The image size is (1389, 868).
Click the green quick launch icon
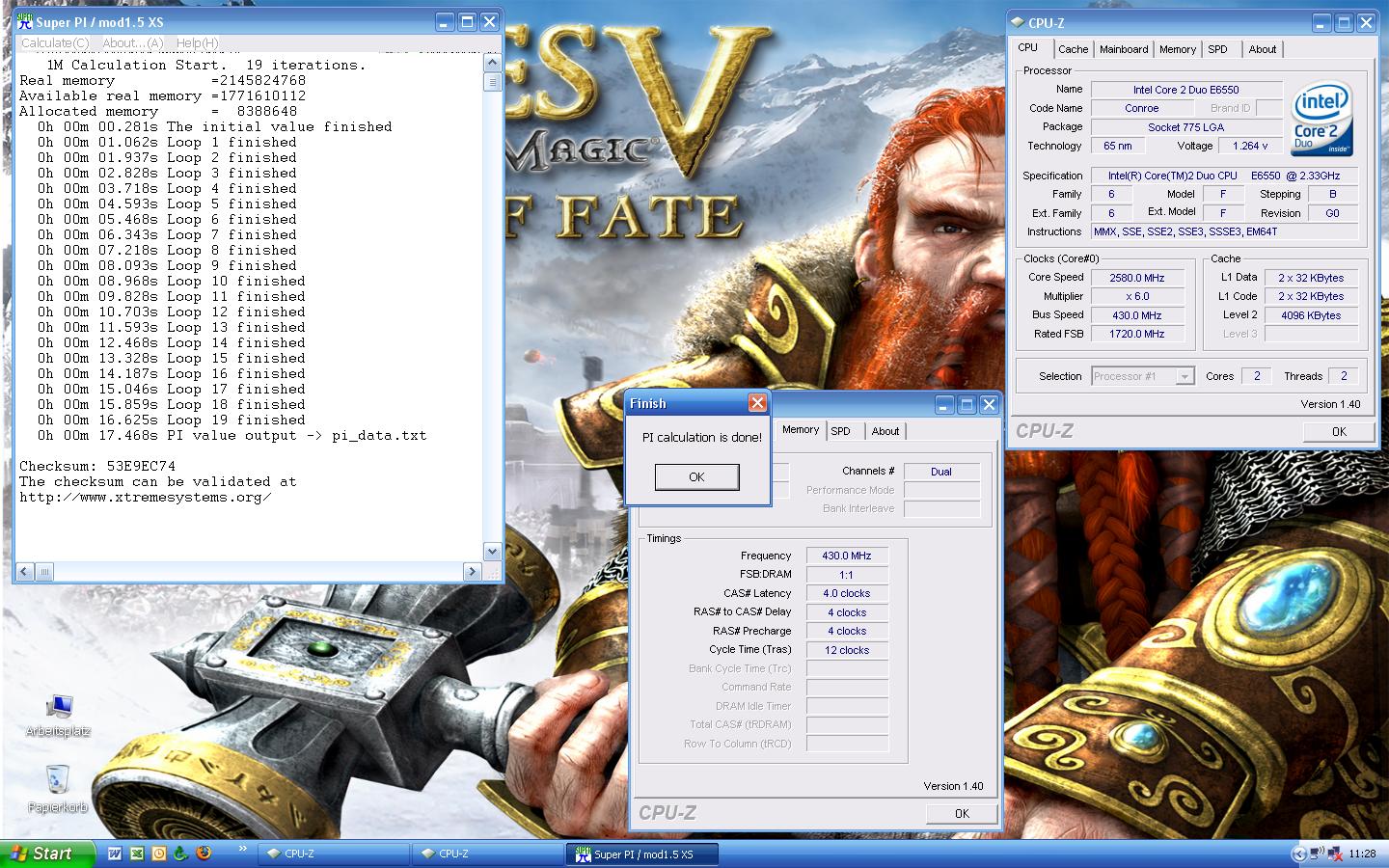coord(180,854)
